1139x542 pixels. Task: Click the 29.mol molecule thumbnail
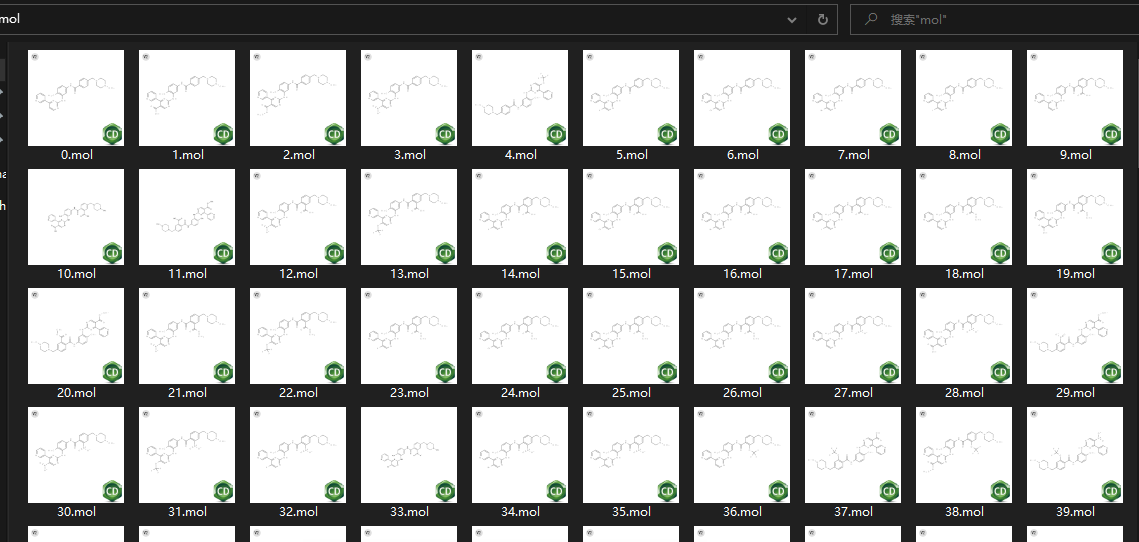pyautogui.click(x=1075, y=336)
